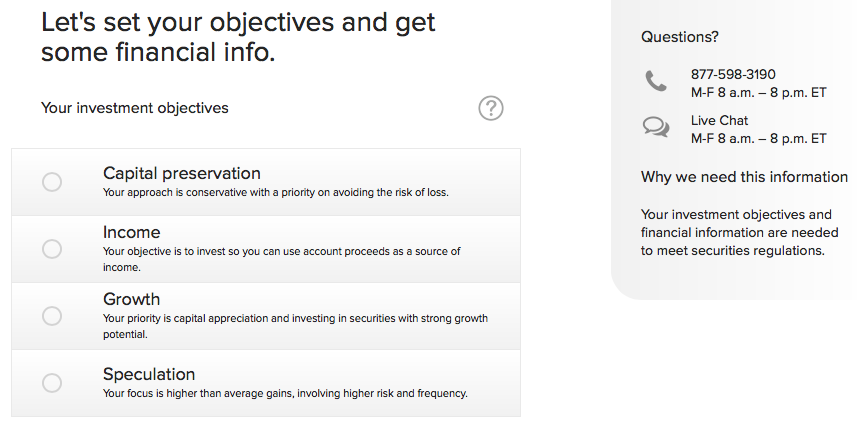Select the Income radio button
857x424 pixels.
click(x=52, y=249)
